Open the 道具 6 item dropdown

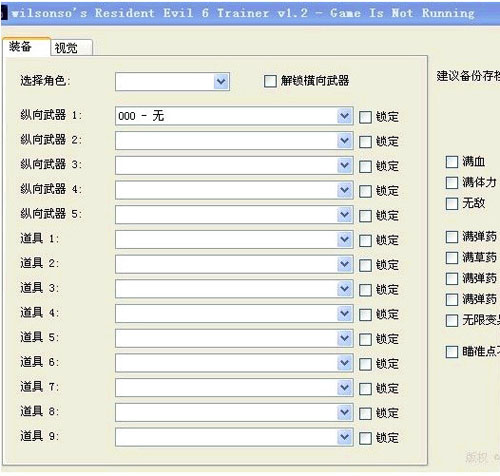click(x=234, y=363)
